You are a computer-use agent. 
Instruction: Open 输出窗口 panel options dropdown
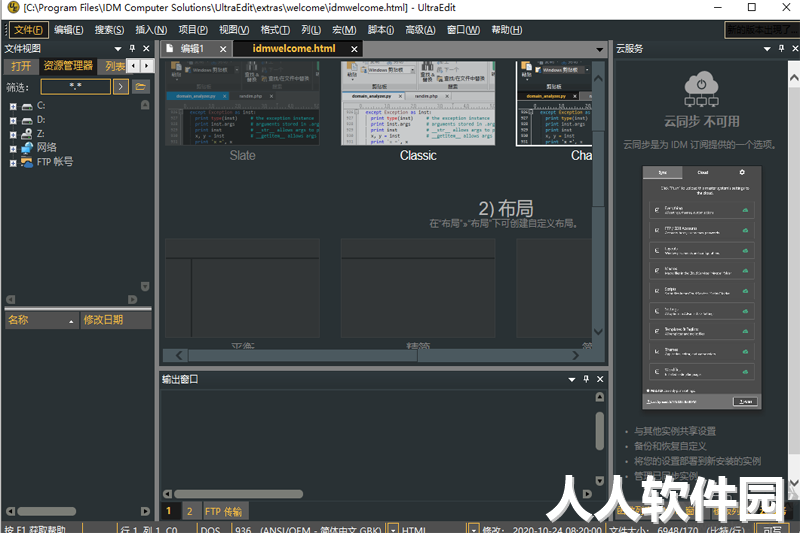571,379
